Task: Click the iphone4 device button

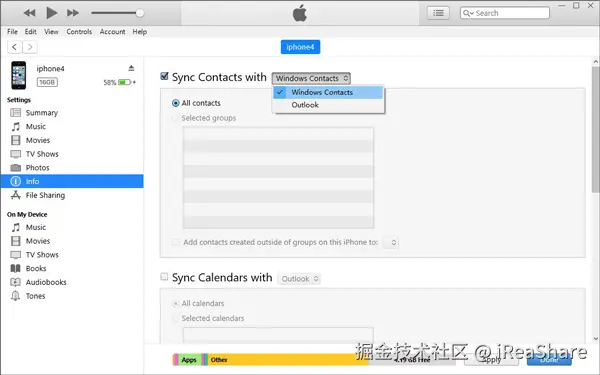Action: pyautogui.click(x=300, y=47)
